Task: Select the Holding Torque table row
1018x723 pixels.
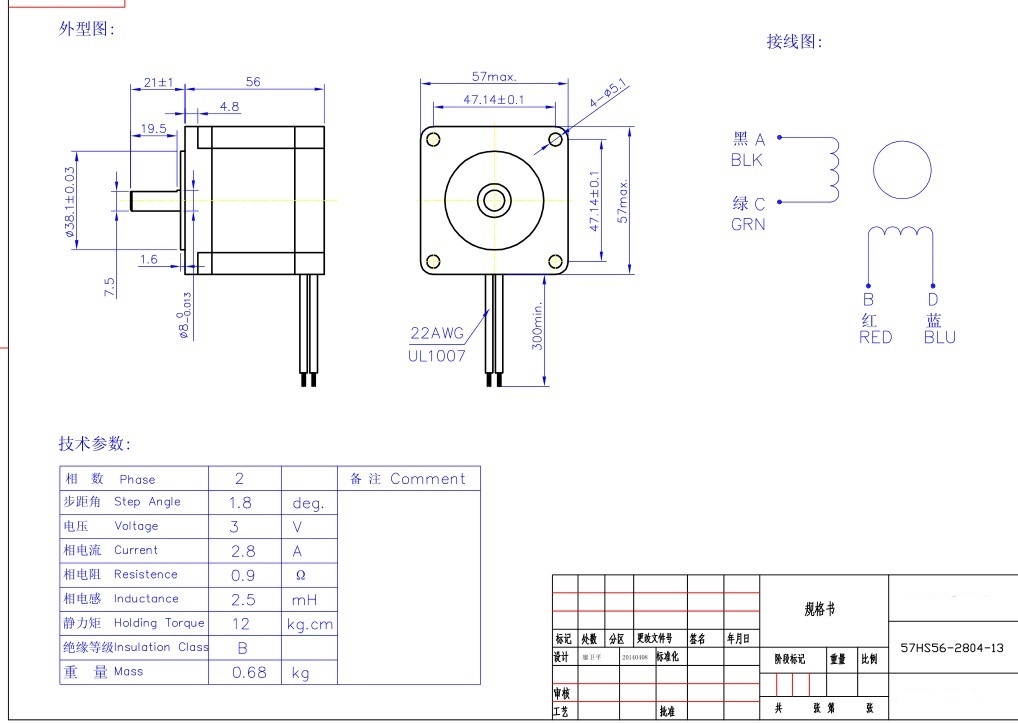Action: pyautogui.click(x=199, y=624)
